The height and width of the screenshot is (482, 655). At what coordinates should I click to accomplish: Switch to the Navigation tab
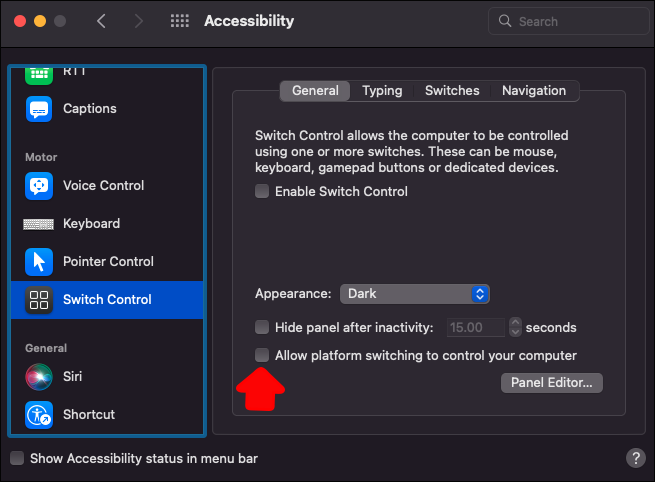click(x=534, y=91)
